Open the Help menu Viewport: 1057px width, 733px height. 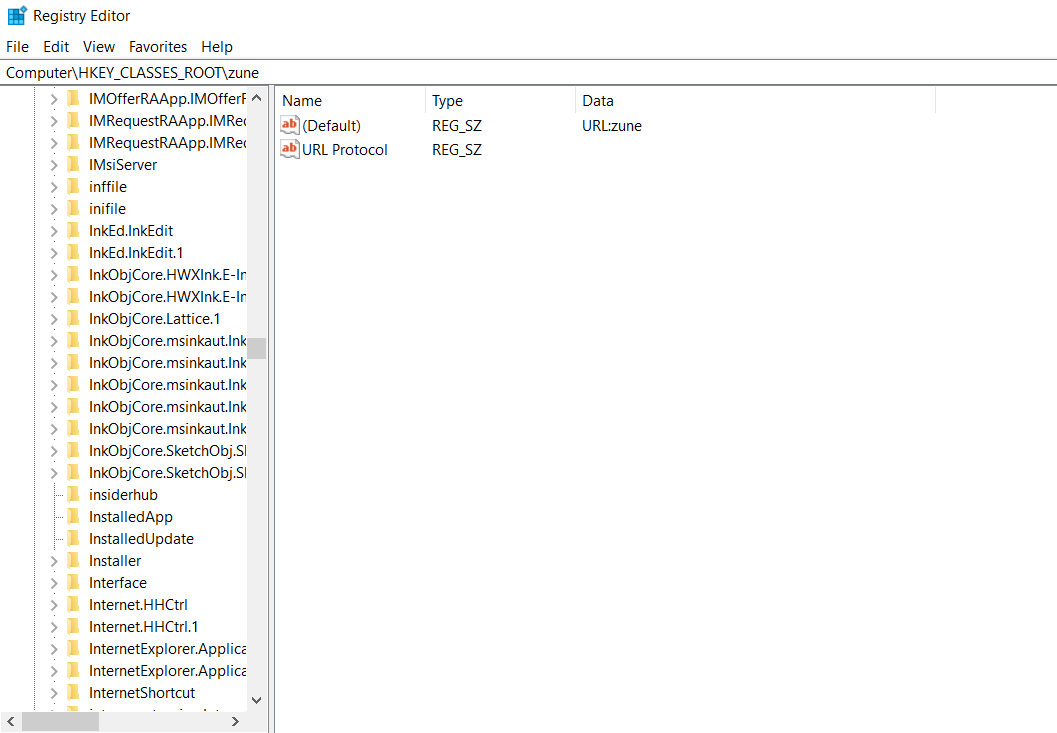point(216,47)
